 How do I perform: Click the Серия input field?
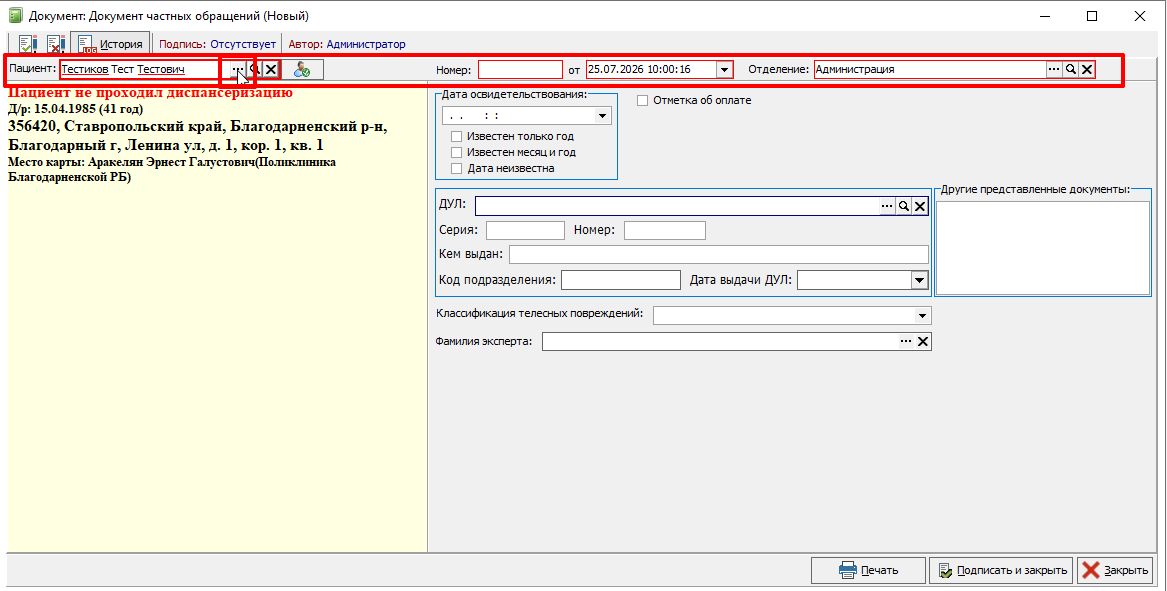(x=525, y=230)
